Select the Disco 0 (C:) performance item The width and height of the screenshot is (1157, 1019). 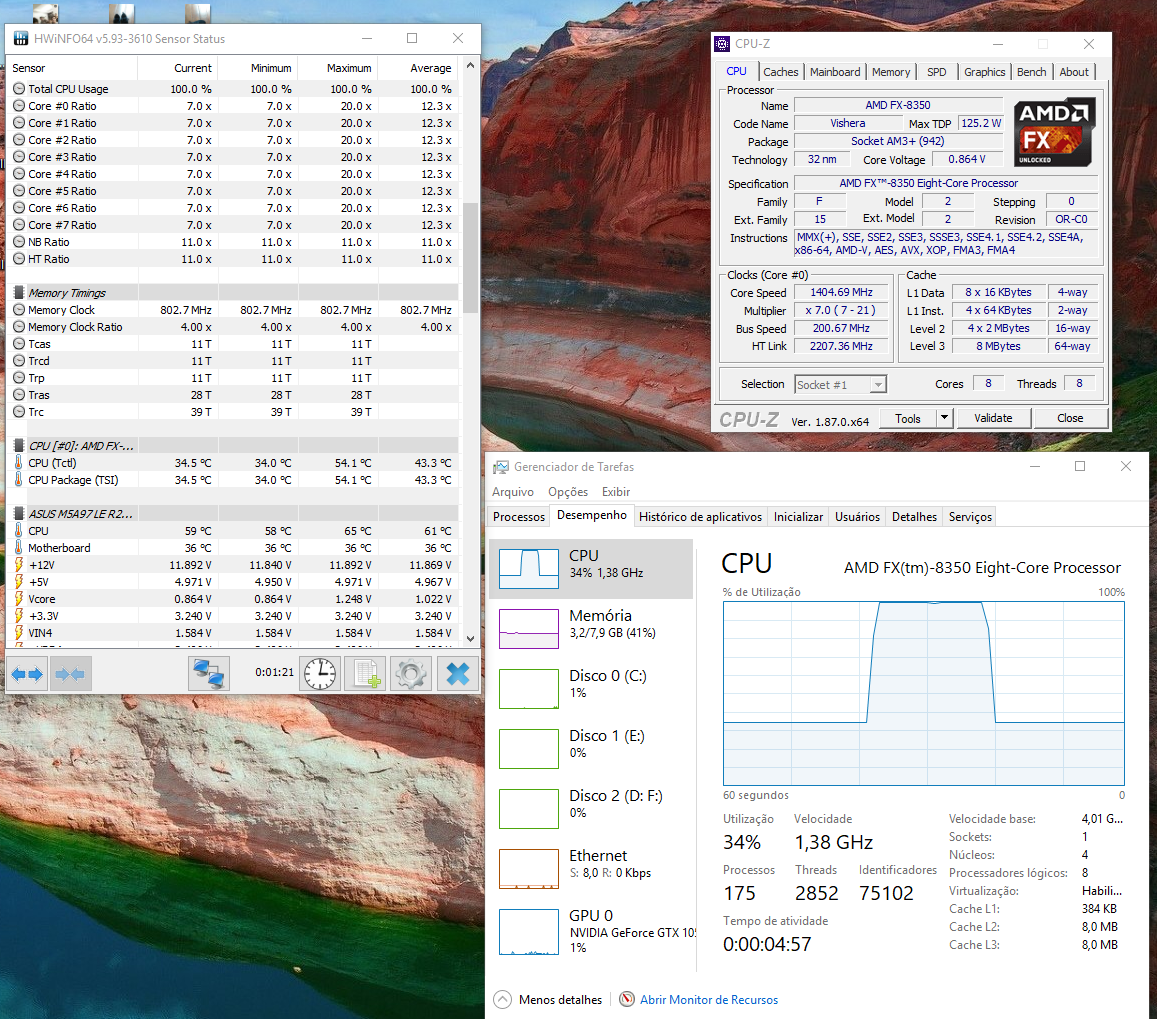pos(592,688)
